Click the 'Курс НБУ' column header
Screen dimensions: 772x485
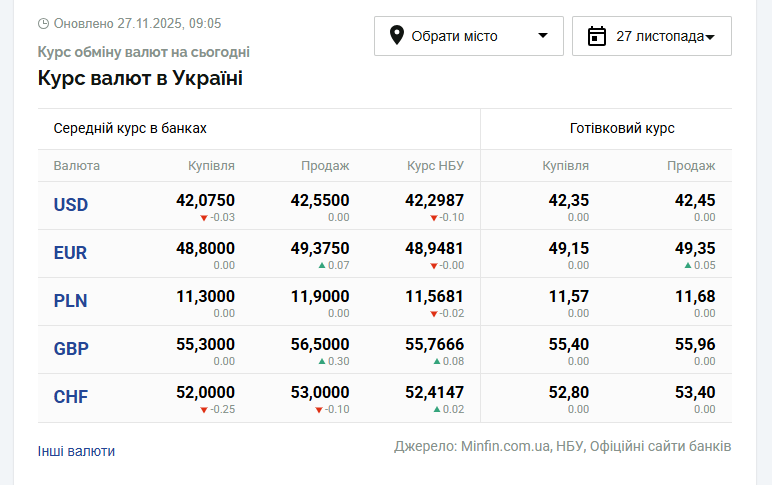click(435, 166)
